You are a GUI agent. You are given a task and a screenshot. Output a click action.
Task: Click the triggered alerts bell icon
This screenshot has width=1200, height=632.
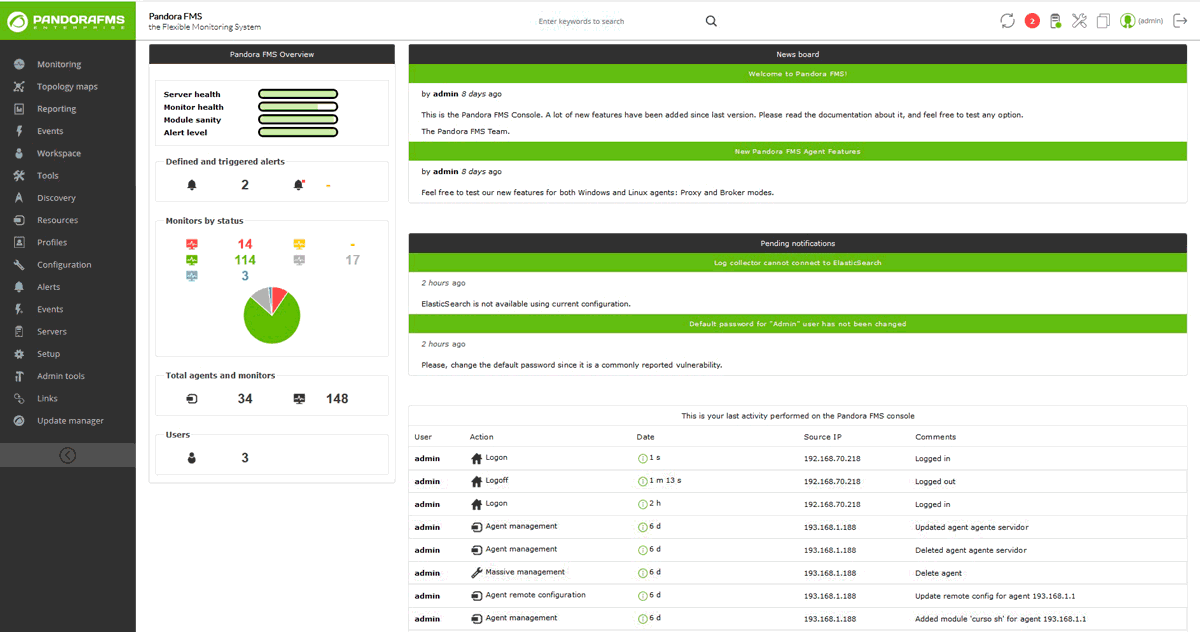pyautogui.click(x=298, y=185)
